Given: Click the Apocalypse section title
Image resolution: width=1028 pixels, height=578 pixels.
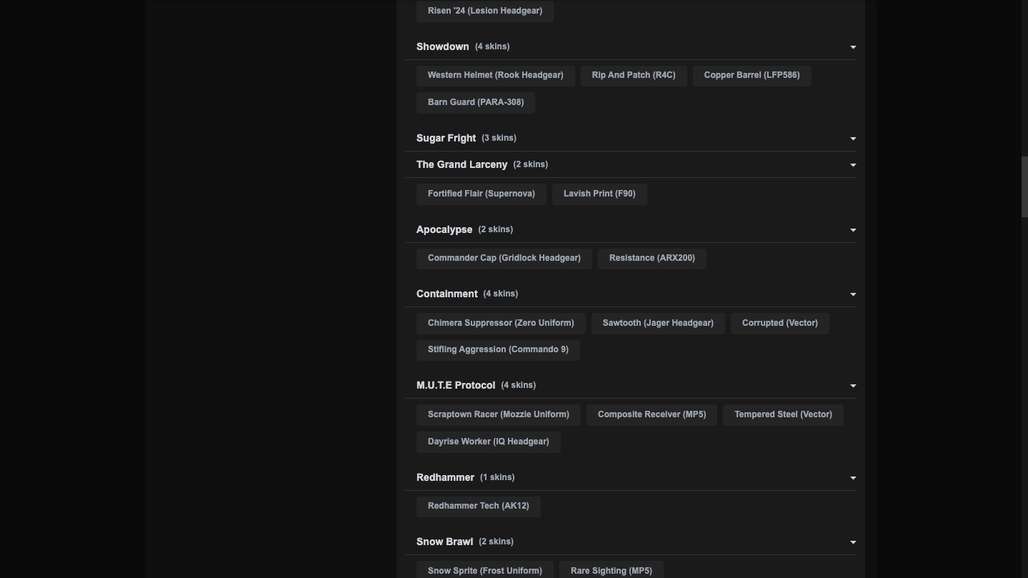Looking at the screenshot, I should click(444, 230).
